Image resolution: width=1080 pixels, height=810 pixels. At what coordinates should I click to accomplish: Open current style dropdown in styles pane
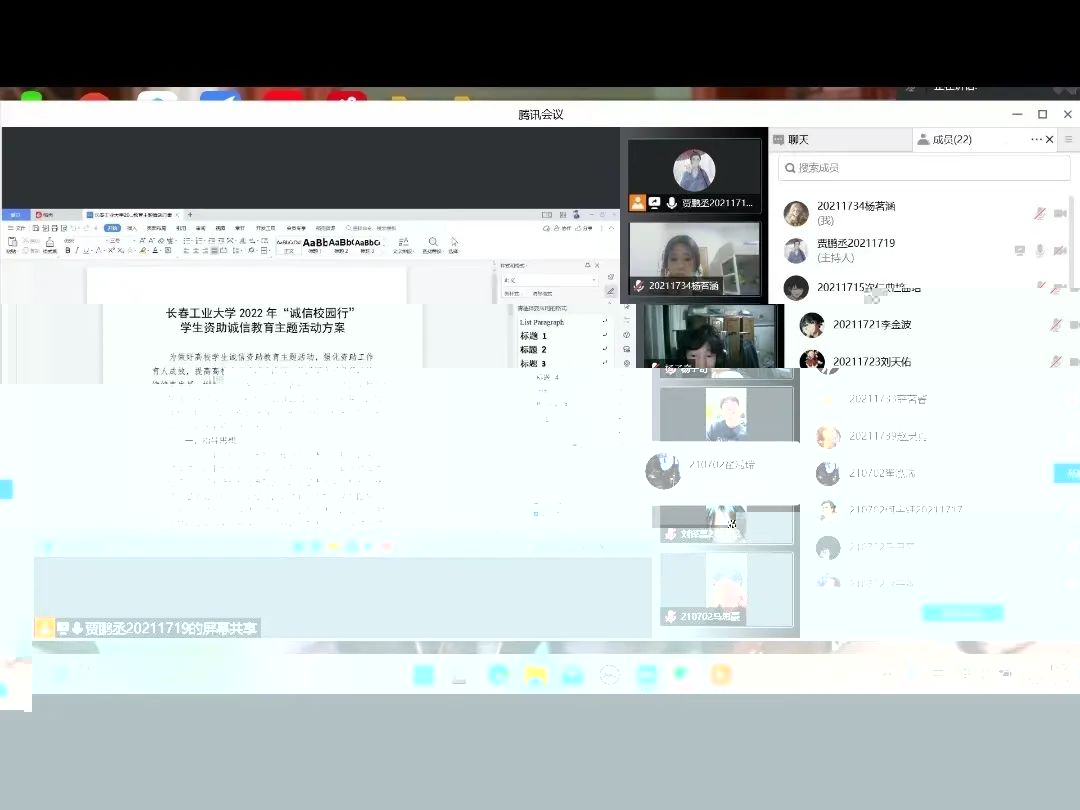(x=594, y=280)
